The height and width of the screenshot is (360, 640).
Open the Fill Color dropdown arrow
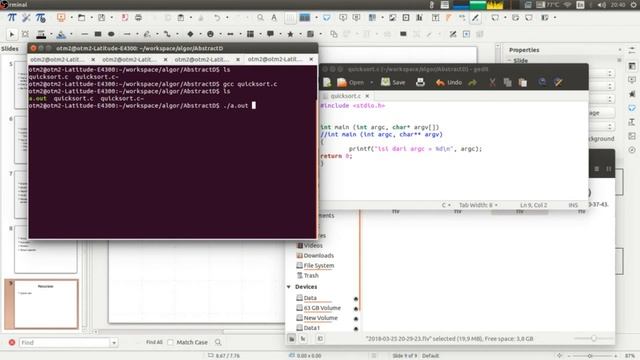pyautogui.click(x=71, y=34)
